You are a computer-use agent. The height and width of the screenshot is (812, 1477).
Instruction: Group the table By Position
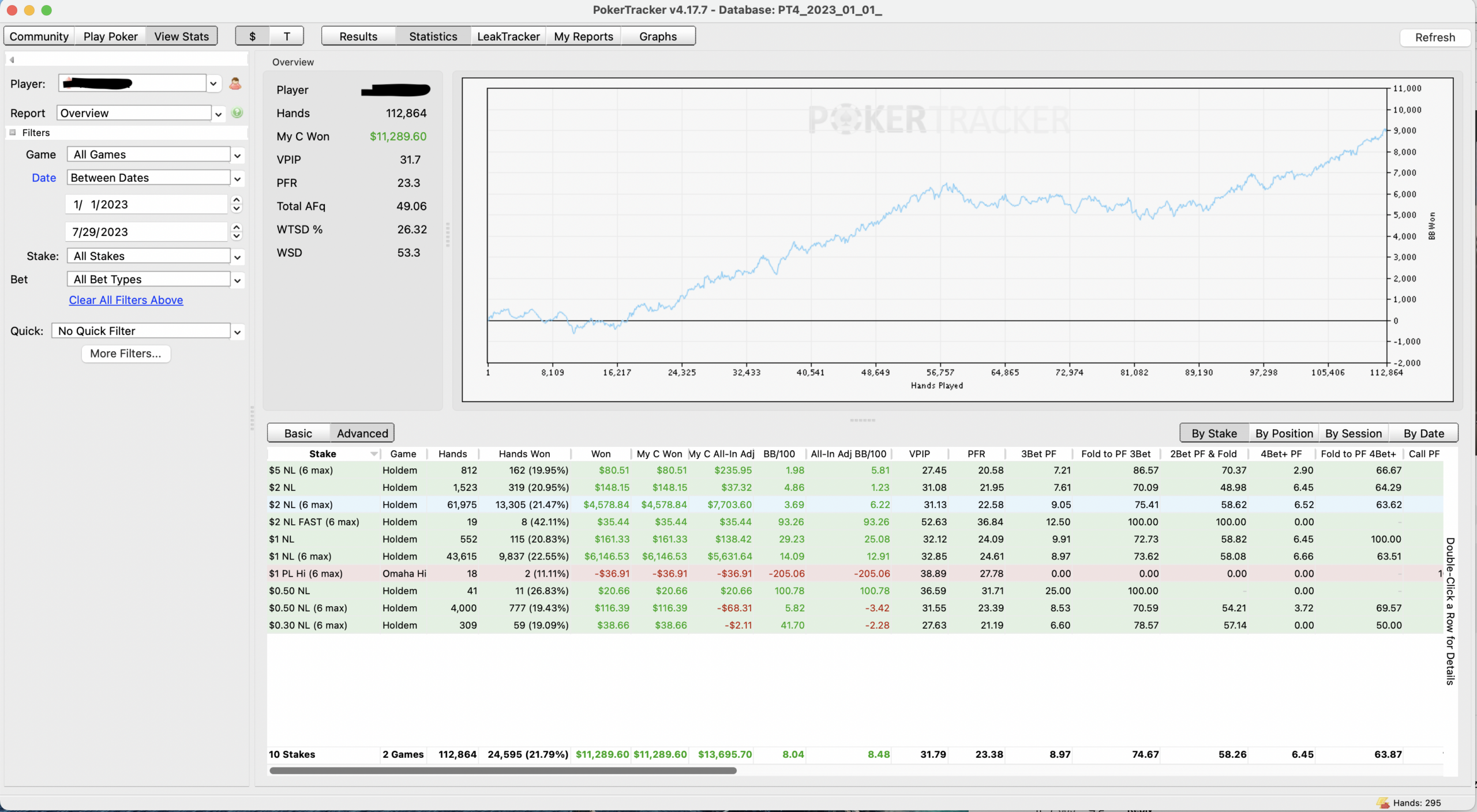click(1284, 433)
